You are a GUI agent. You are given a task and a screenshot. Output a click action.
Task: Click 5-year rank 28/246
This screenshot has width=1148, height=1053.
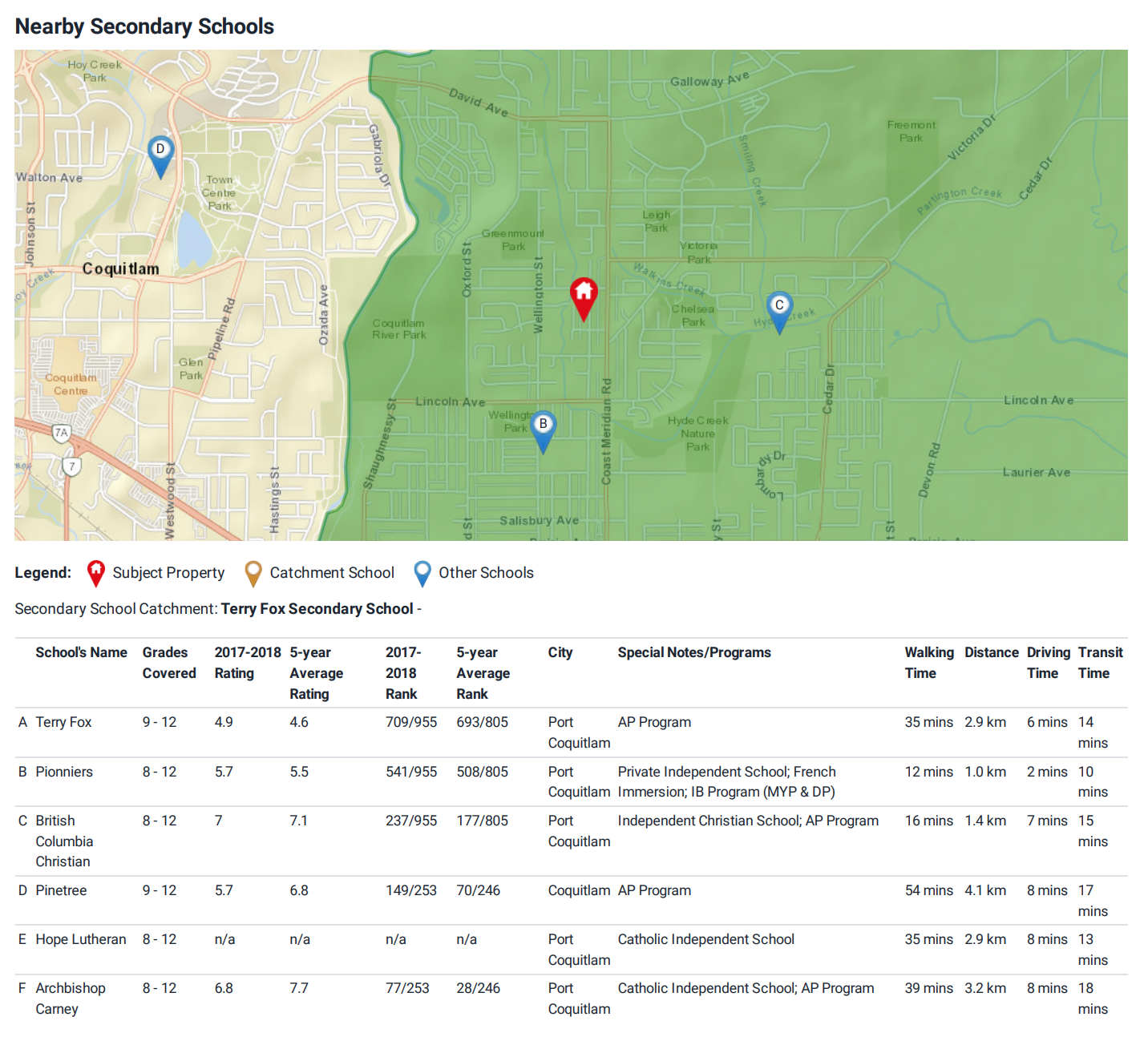pos(478,988)
